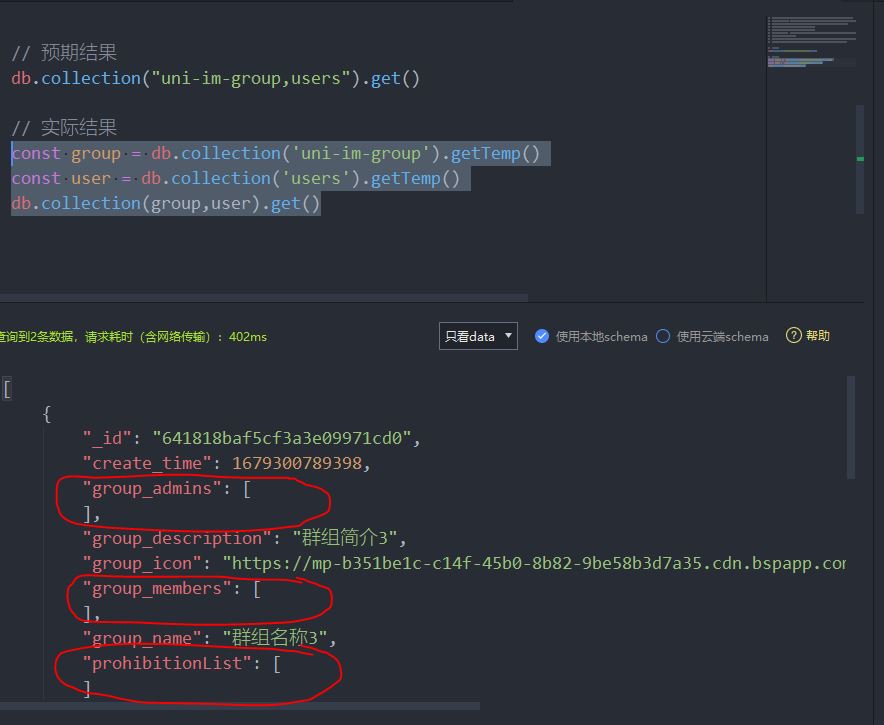This screenshot has height=725, width=884.
Task: Select the 使用云端schema radio option
Action: (x=663, y=336)
